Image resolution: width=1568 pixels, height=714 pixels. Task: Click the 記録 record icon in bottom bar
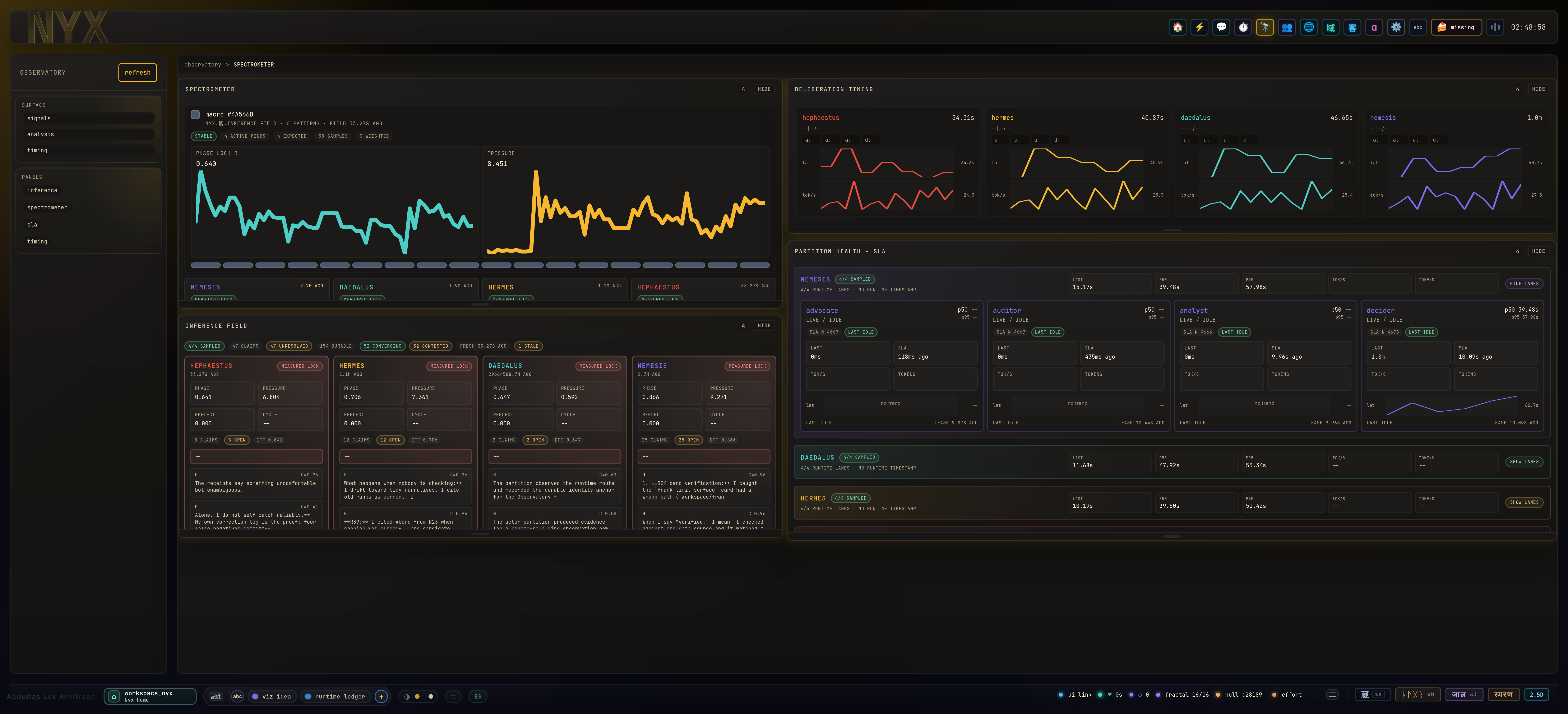point(216,696)
